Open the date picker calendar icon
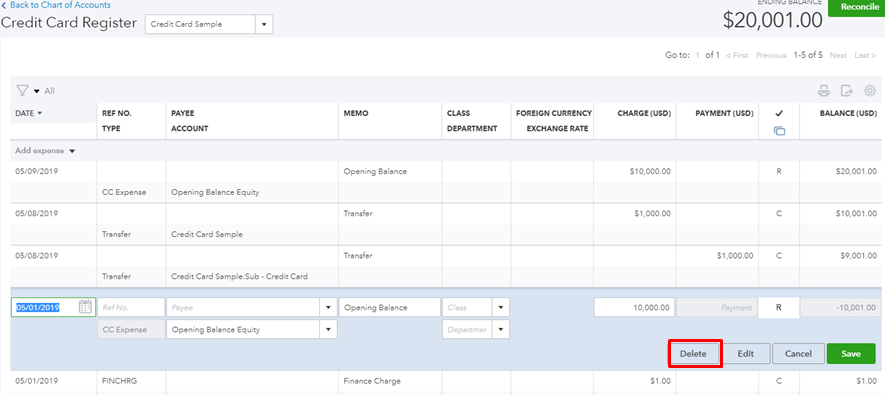Viewport: 885px width, 395px height. (85, 307)
